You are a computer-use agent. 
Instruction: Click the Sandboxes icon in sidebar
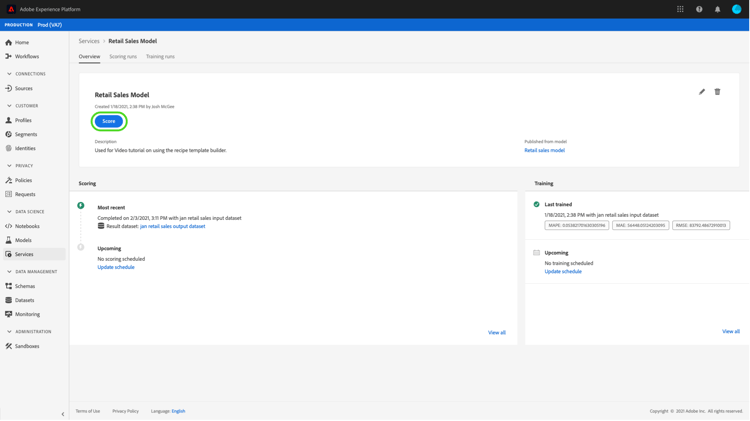coord(8,346)
